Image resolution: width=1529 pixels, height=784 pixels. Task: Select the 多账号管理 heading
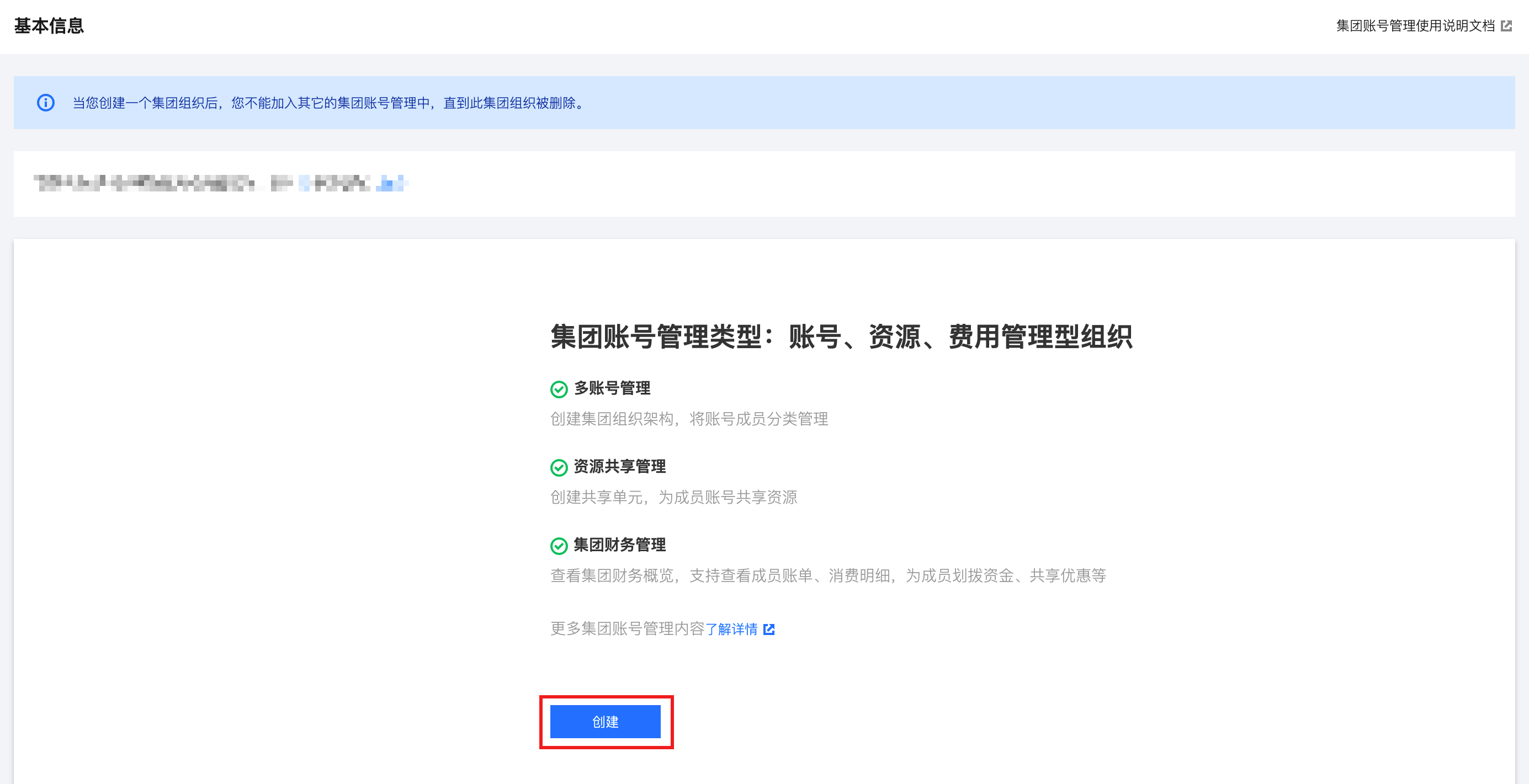(612, 388)
